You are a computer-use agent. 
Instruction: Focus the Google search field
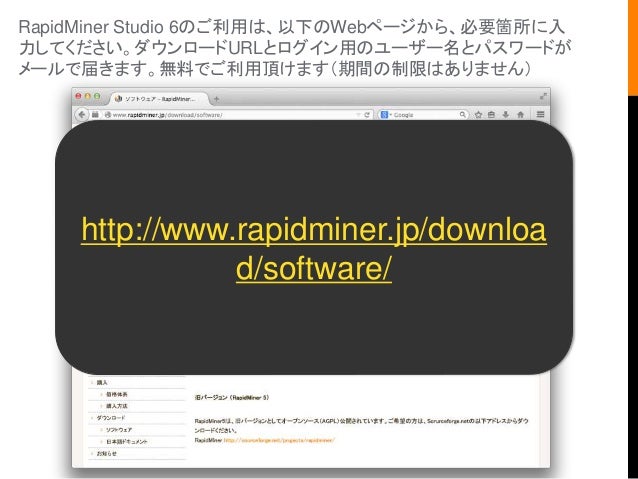point(423,115)
